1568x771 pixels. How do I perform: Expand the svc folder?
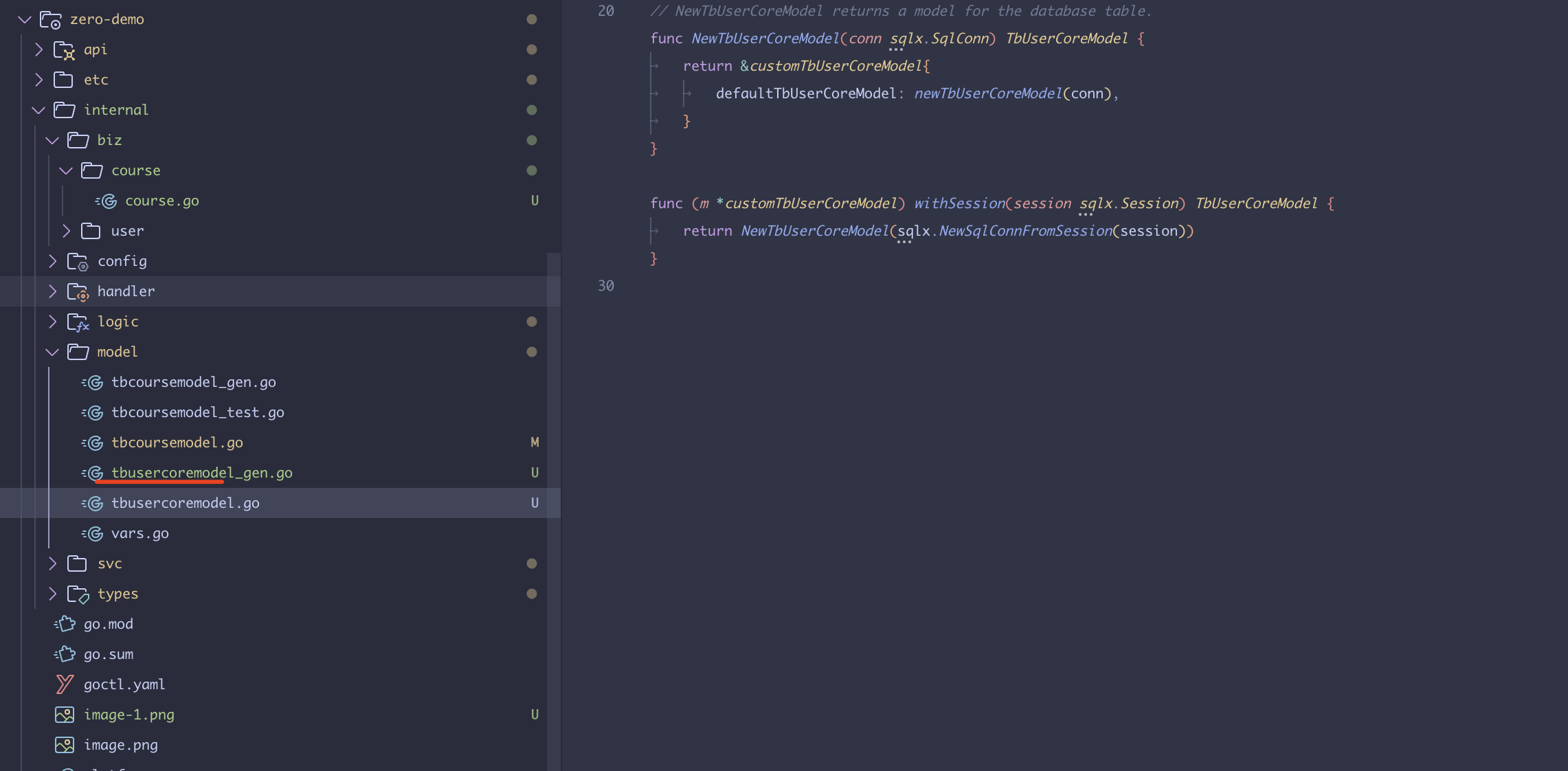[x=52, y=563]
